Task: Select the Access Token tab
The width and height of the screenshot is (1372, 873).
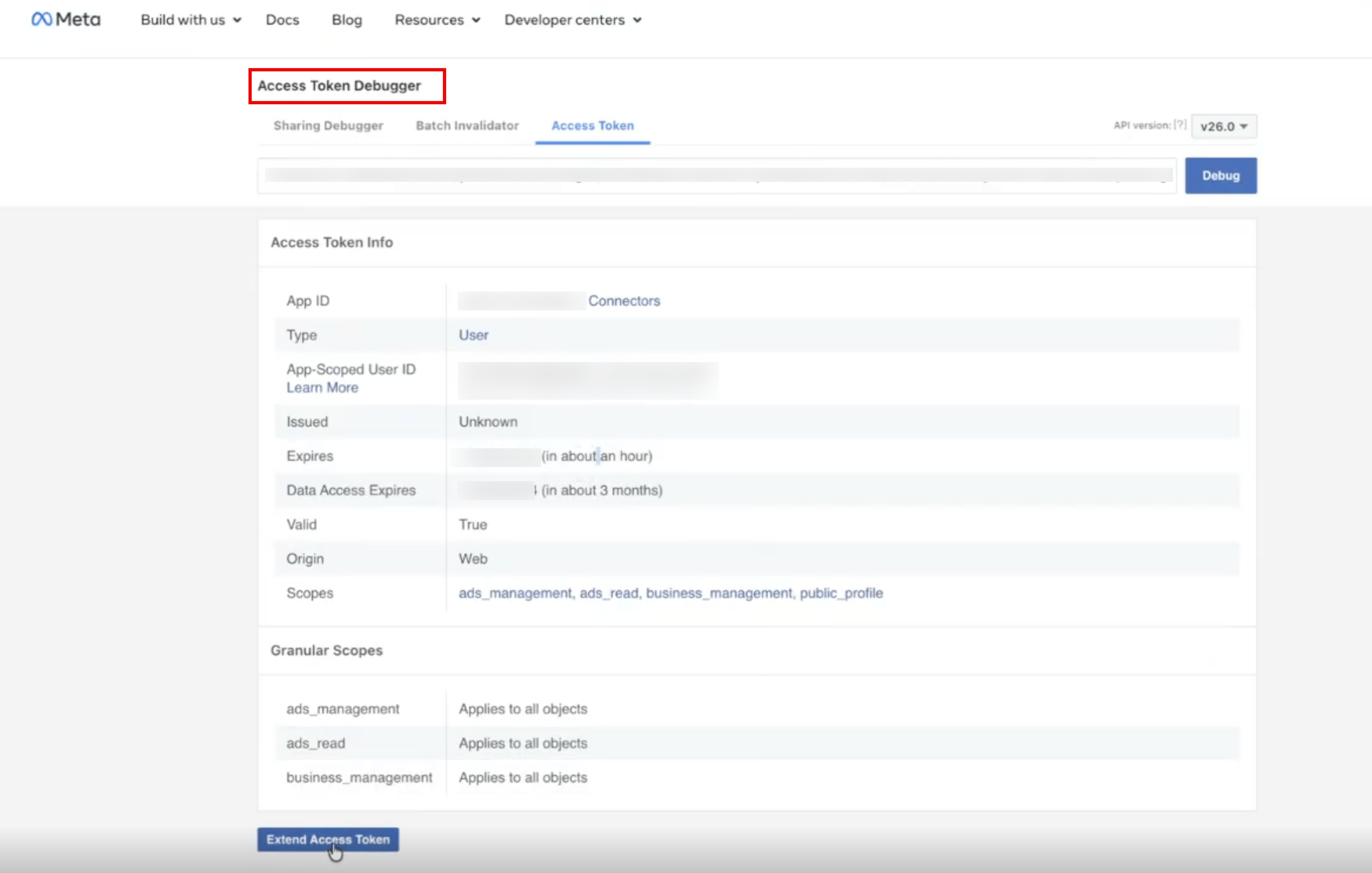Action: click(x=593, y=125)
